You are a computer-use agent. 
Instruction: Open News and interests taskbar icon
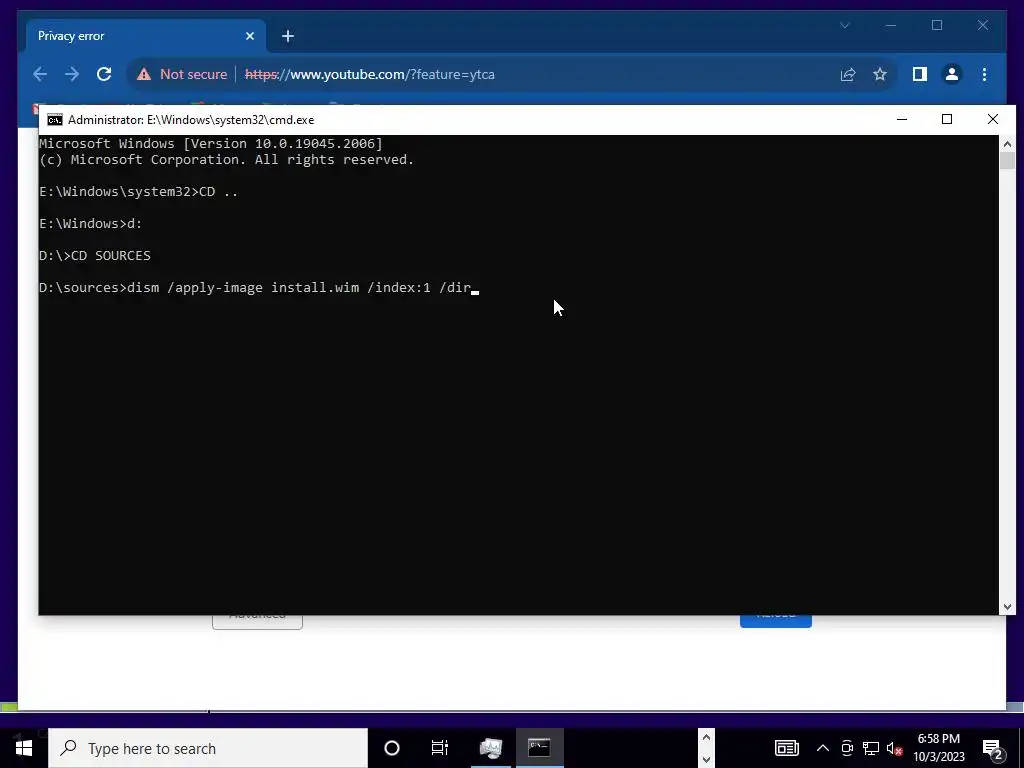786,748
